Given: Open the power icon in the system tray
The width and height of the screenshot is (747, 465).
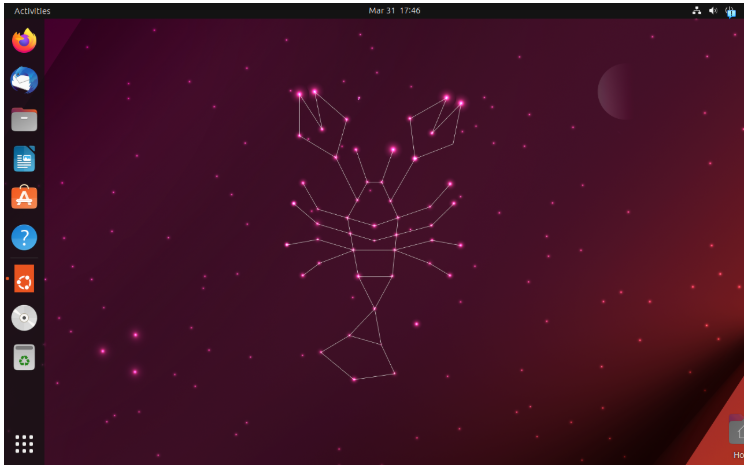Looking at the screenshot, I should click(730, 11).
